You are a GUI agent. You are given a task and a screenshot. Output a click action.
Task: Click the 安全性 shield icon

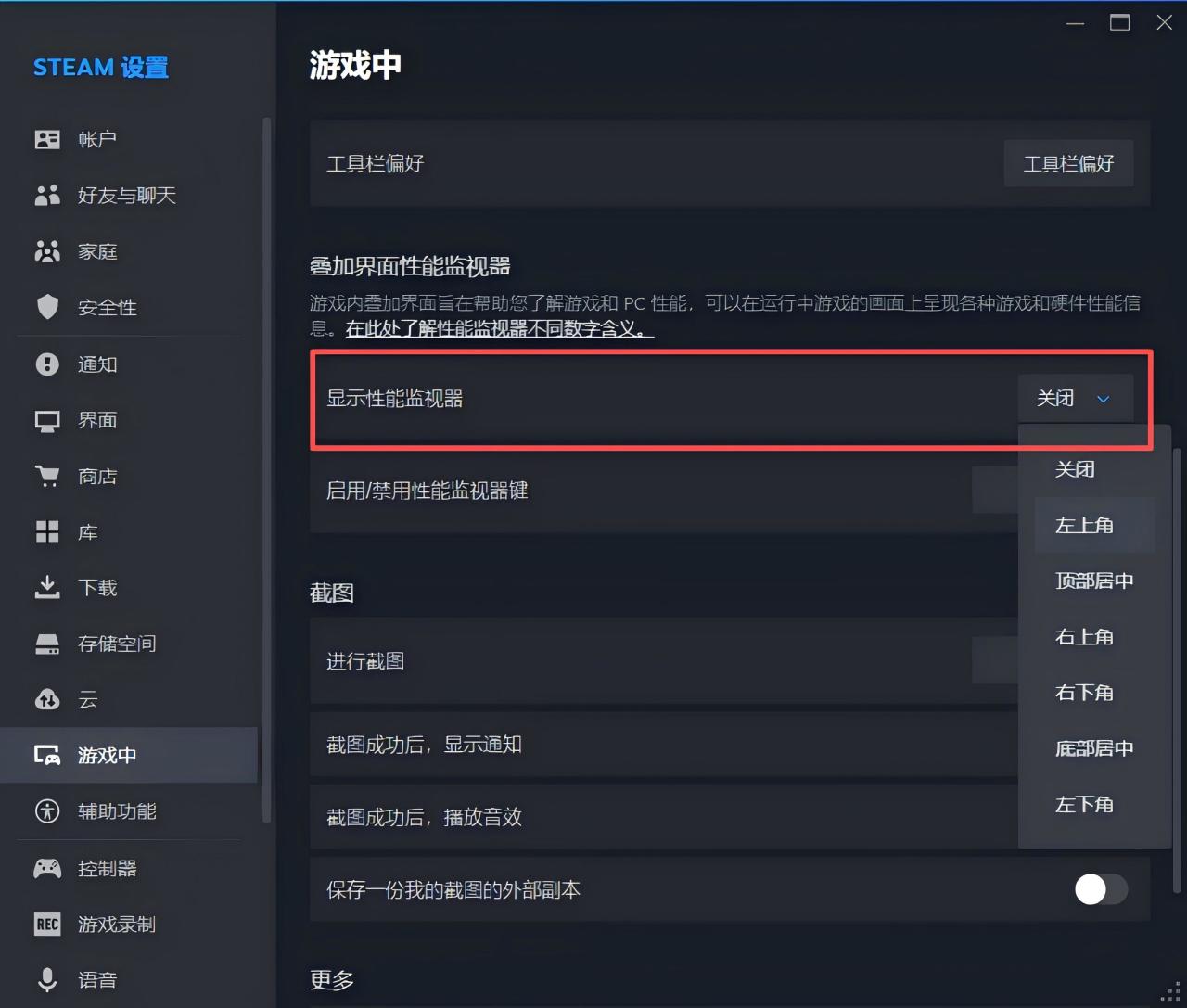pyautogui.click(x=47, y=307)
